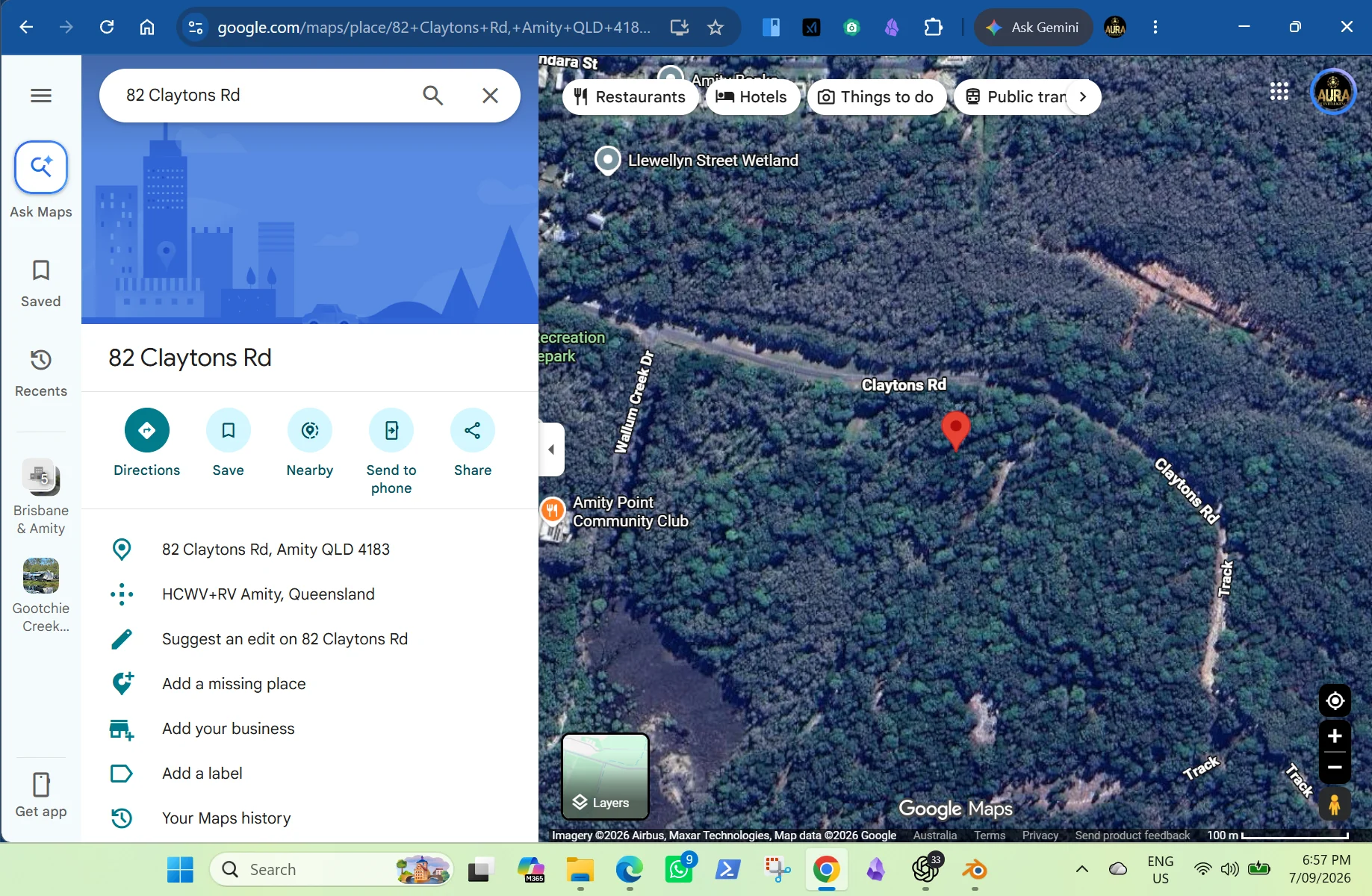Open Microsoft Edge from taskbar
Image resolution: width=1372 pixels, height=896 pixels.
tap(629, 870)
